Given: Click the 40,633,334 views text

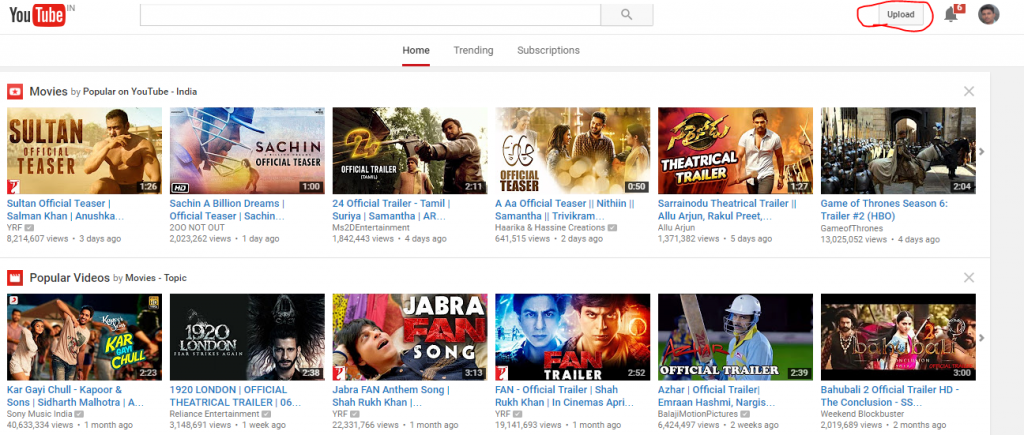Looking at the screenshot, I should 40,425.
